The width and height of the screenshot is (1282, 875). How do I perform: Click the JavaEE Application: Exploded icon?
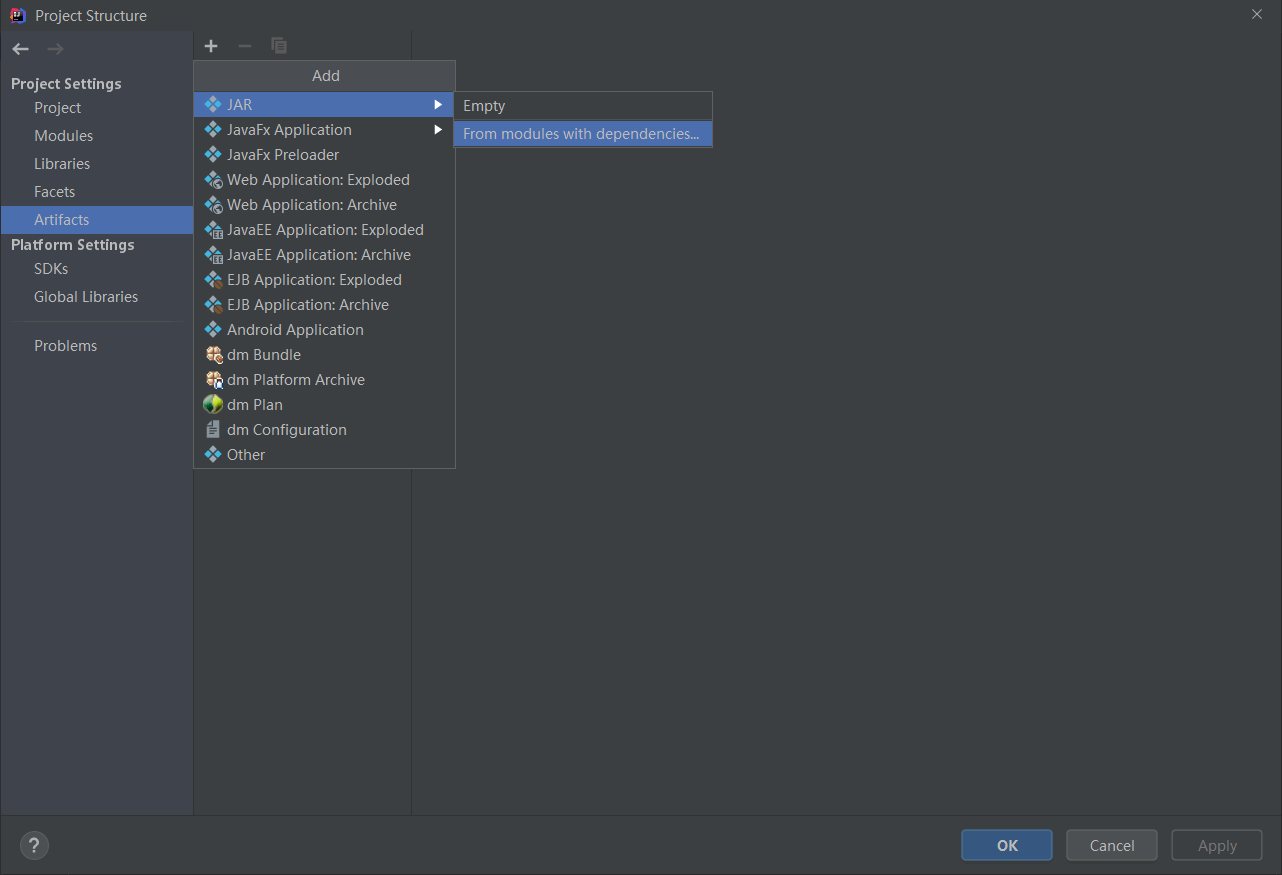(212, 229)
